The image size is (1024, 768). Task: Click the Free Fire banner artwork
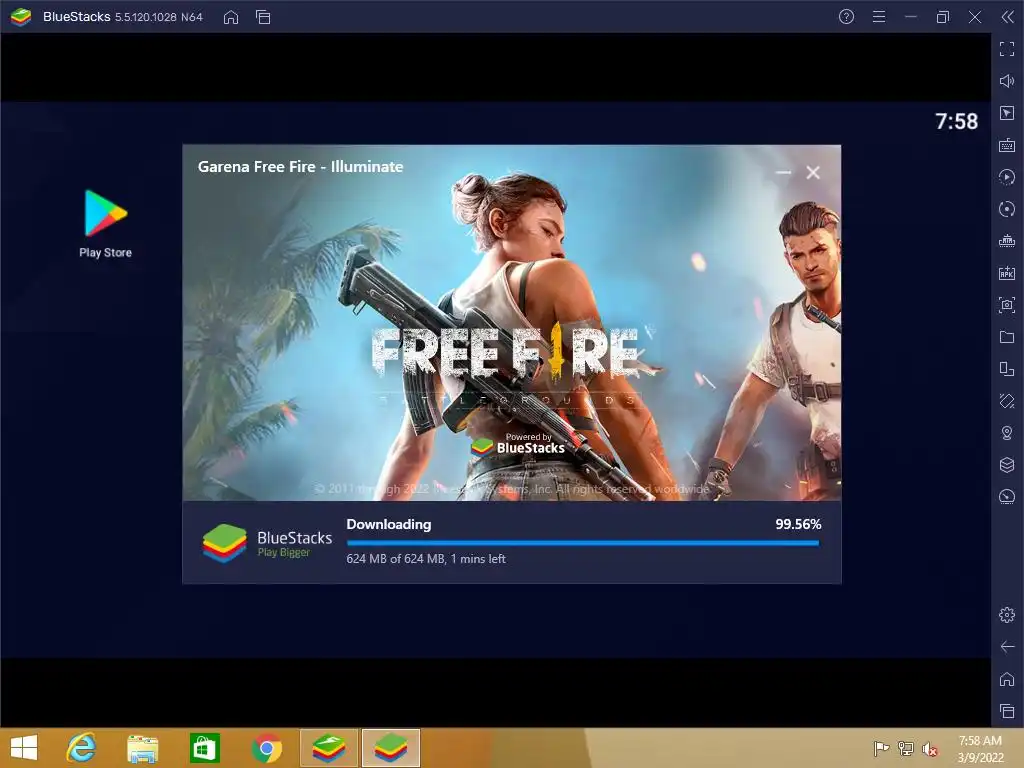coord(511,323)
